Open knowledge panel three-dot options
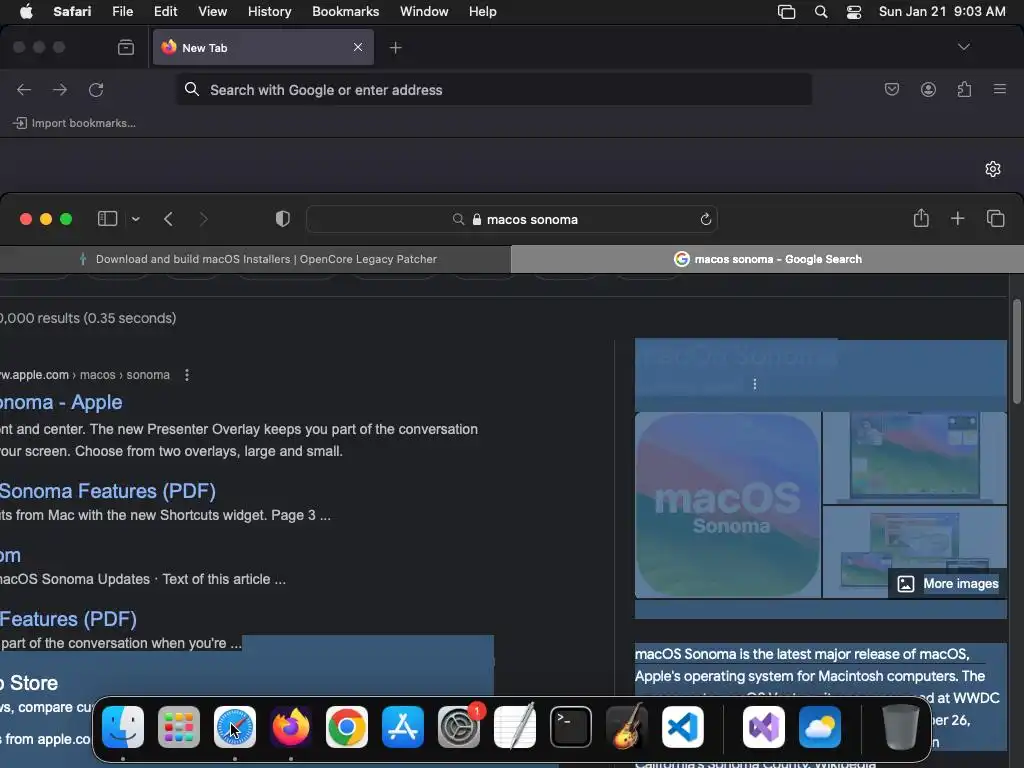 click(755, 384)
